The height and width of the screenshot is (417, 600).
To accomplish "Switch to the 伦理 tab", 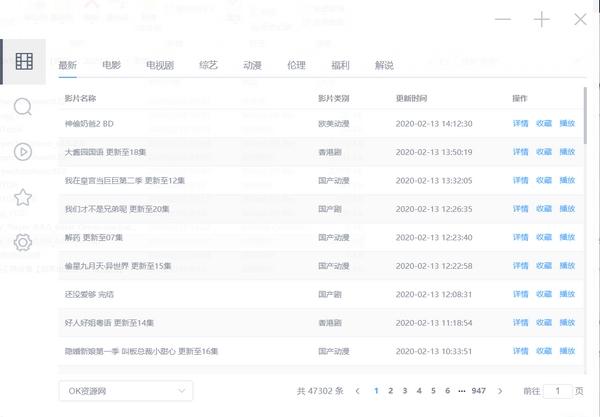I will [x=297, y=65].
